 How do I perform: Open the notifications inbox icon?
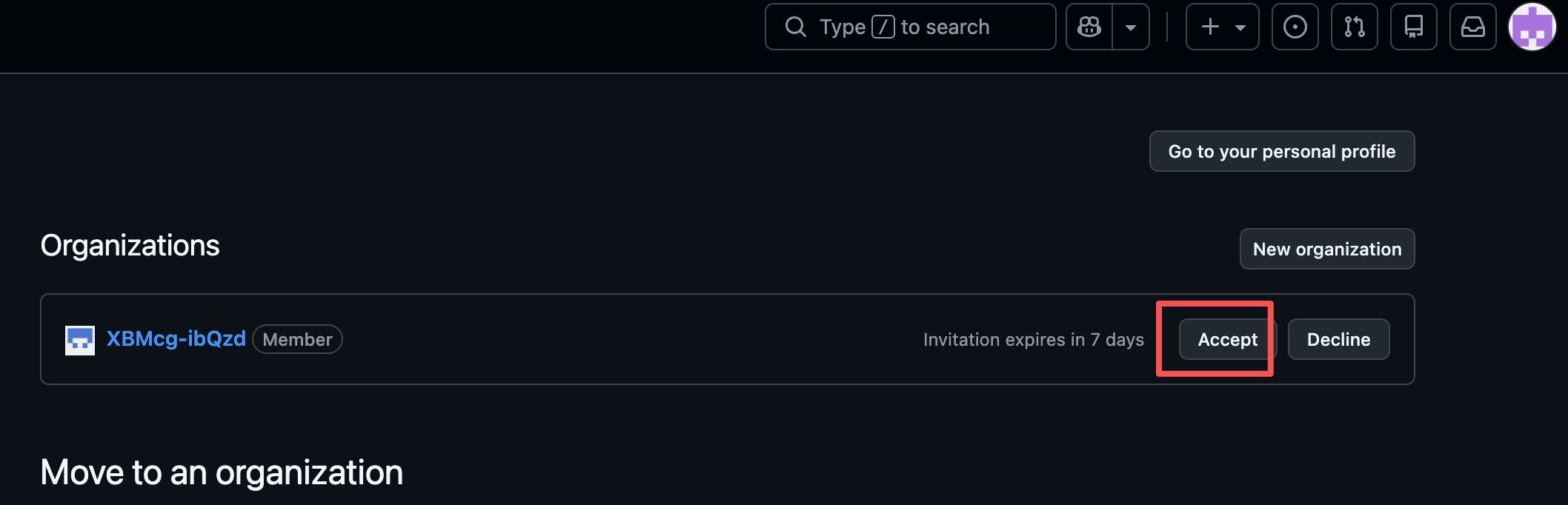[x=1472, y=27]
